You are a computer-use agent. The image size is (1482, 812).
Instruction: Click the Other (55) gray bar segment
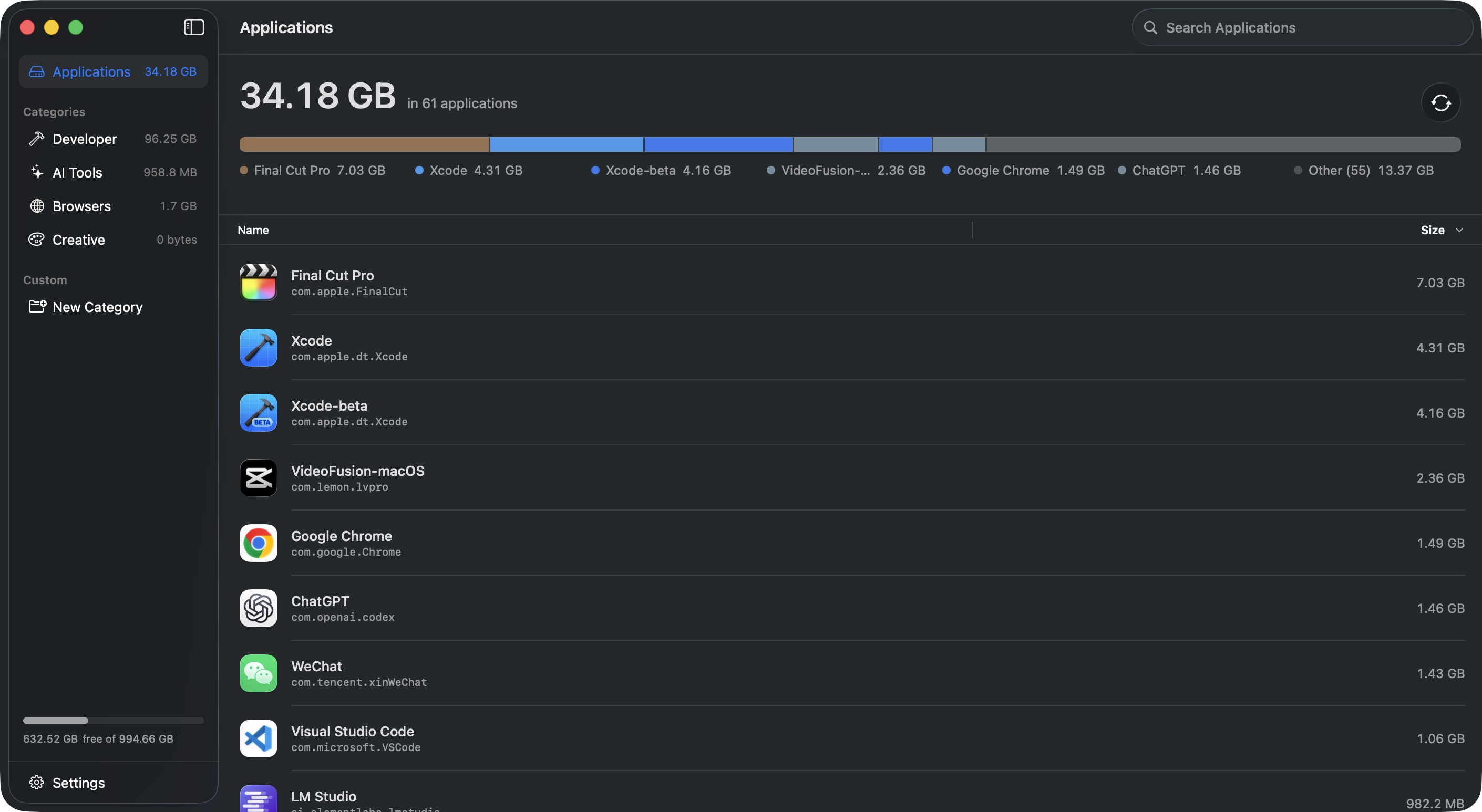[1223, 144]
